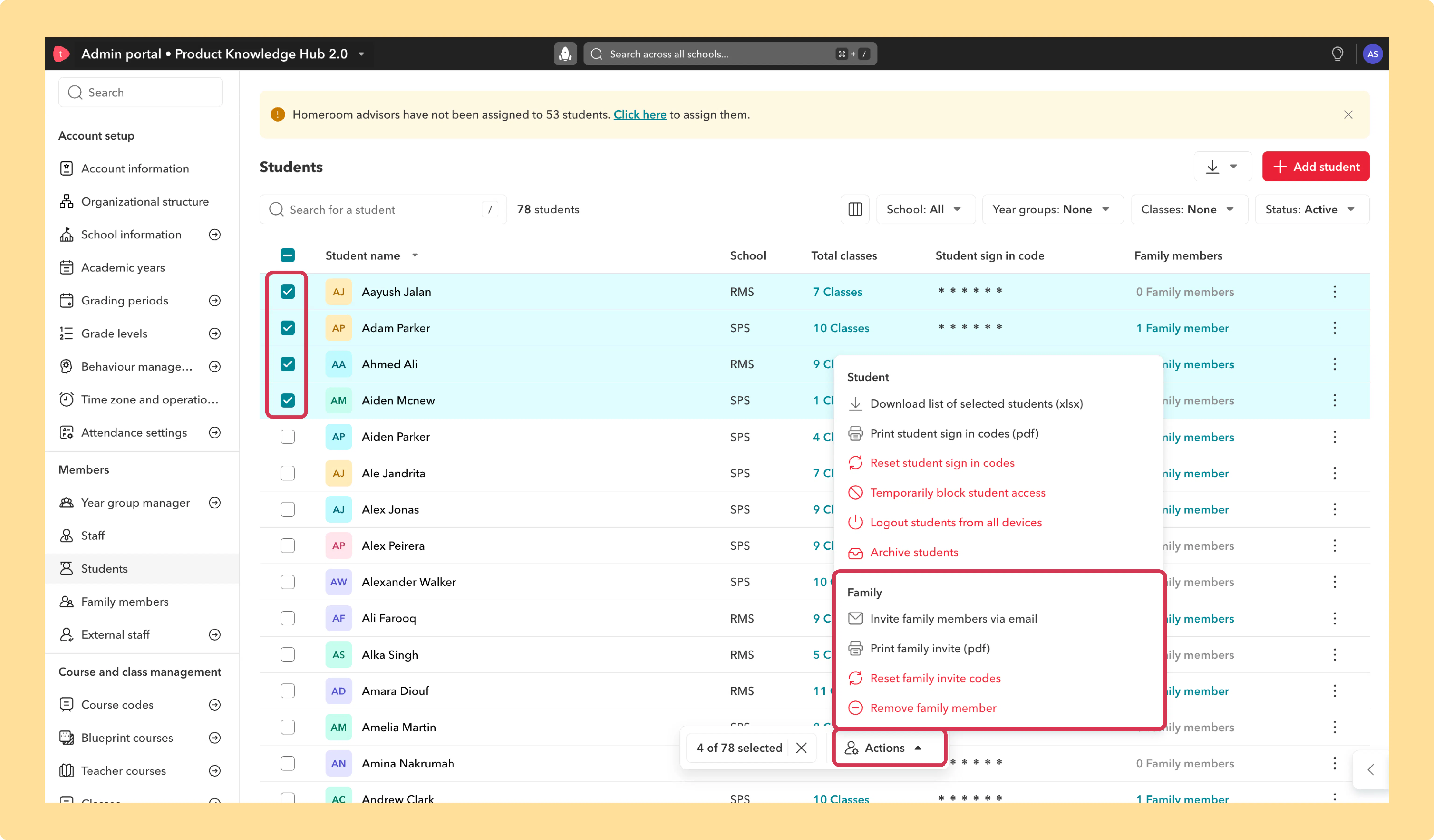Open Grading periods submenu arrow
Viewport: 1434px width, 840px height.
pyautogui.click(x=214, y=300)
